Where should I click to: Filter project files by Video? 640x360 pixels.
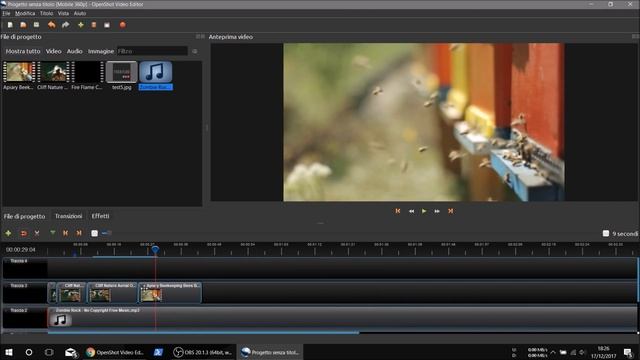[x=53, y=51]
